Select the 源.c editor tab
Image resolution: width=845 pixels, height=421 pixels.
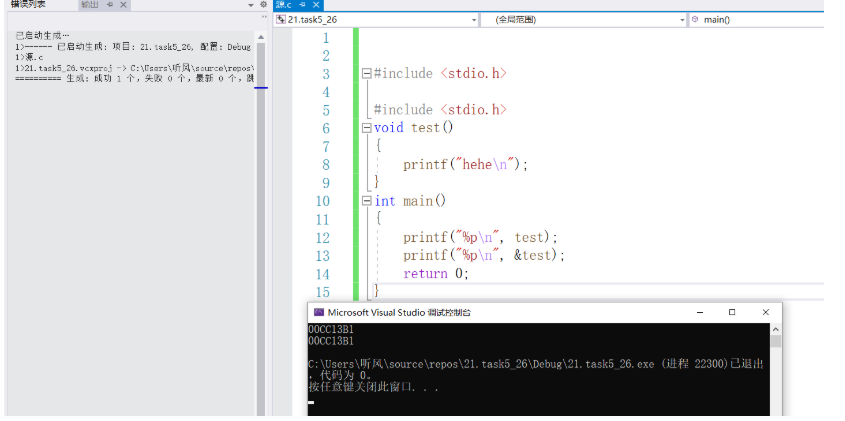(x=283, y=5)
